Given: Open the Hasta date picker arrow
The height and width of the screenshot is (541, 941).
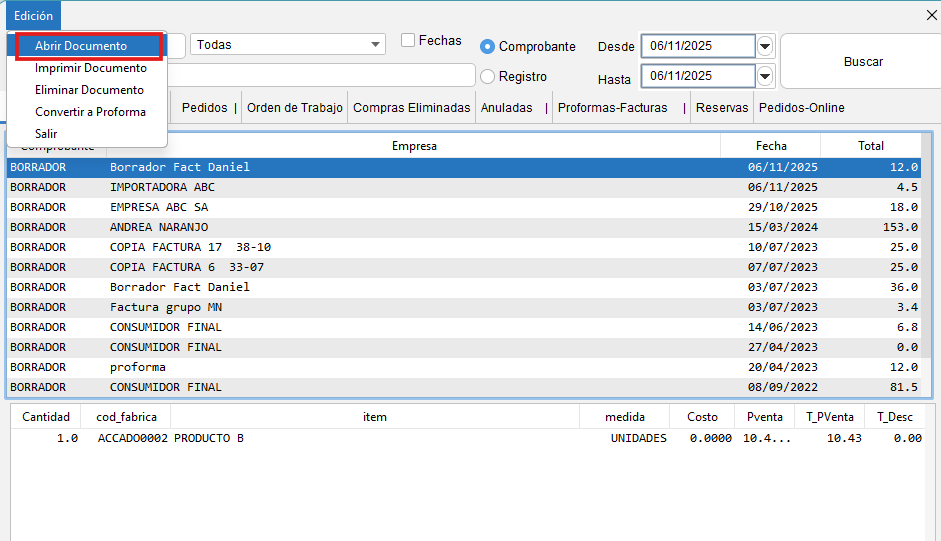Looking at the screenshot, I should coord(766,76).
